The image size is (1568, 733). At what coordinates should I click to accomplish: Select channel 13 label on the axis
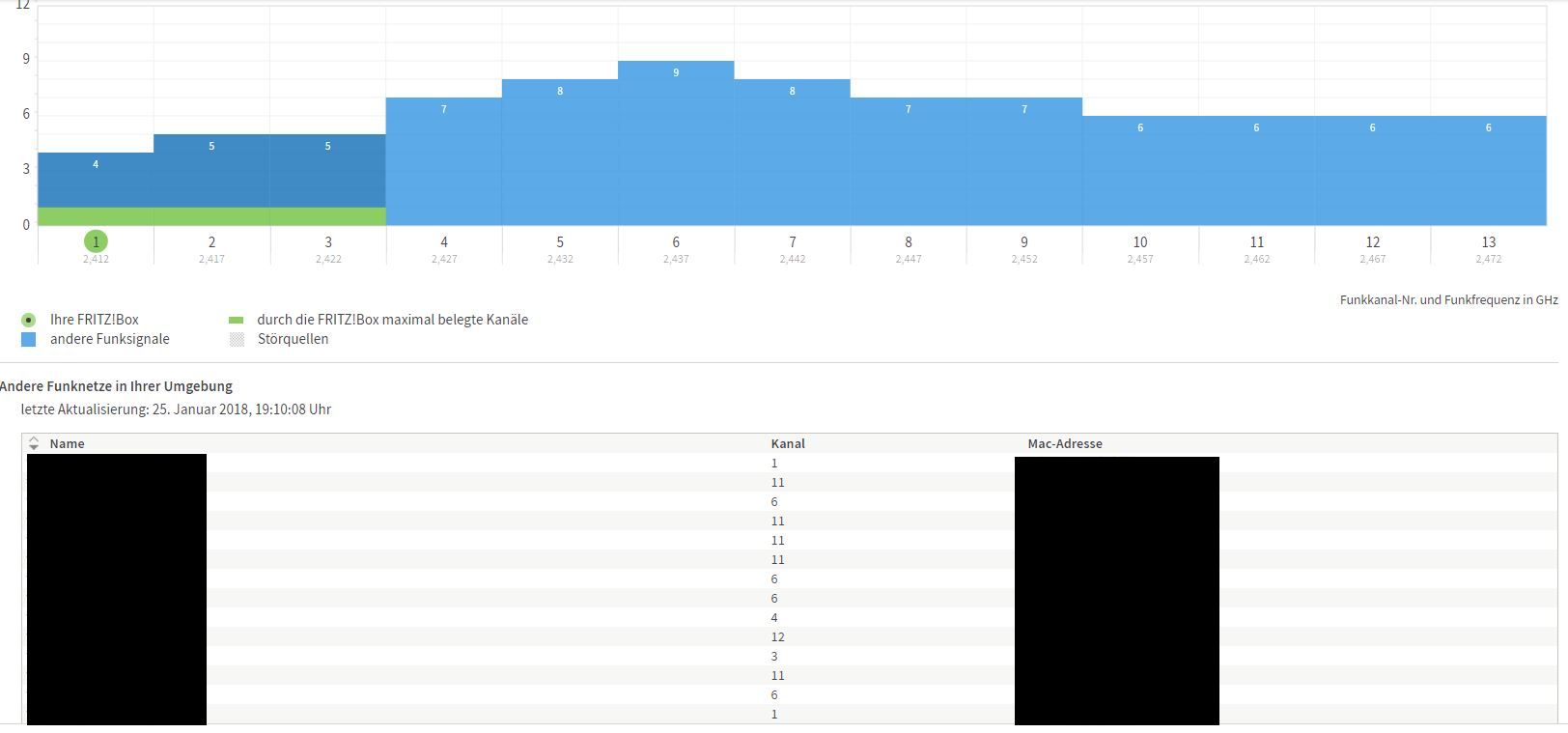(1488, 242)
